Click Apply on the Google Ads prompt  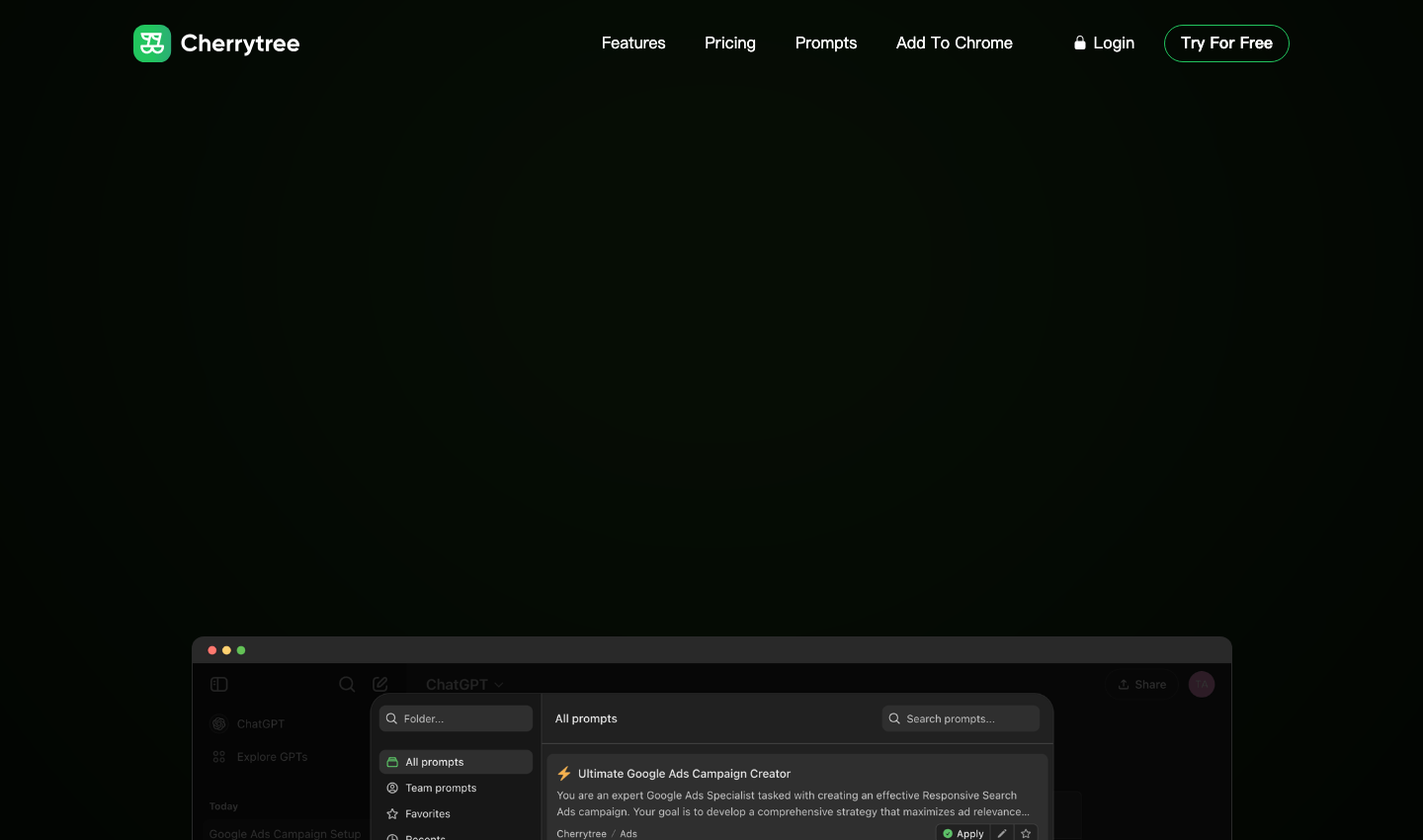pyautogui.click(x=963, y=833)
